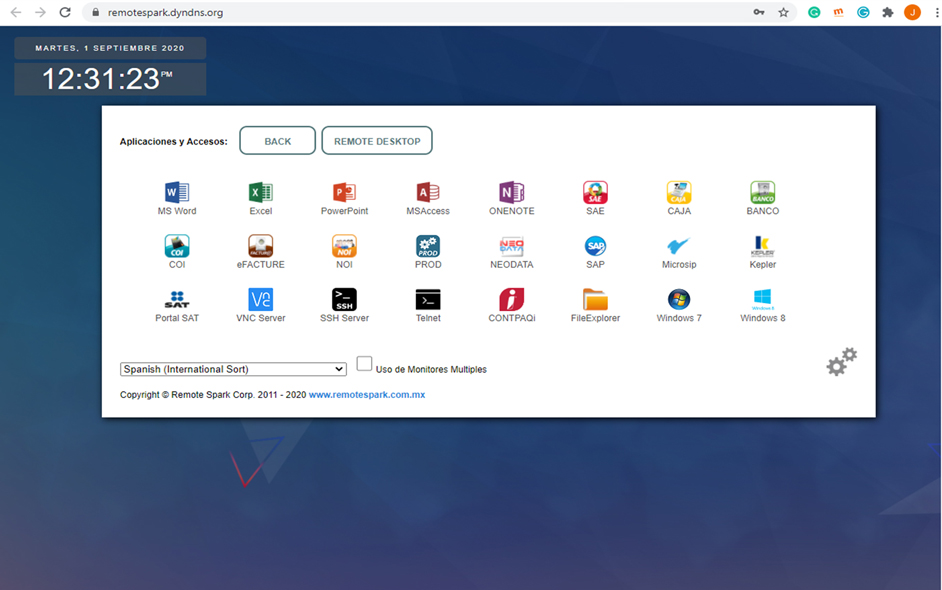
Task: Click the BACK button
Action: (x=277, y=141)
